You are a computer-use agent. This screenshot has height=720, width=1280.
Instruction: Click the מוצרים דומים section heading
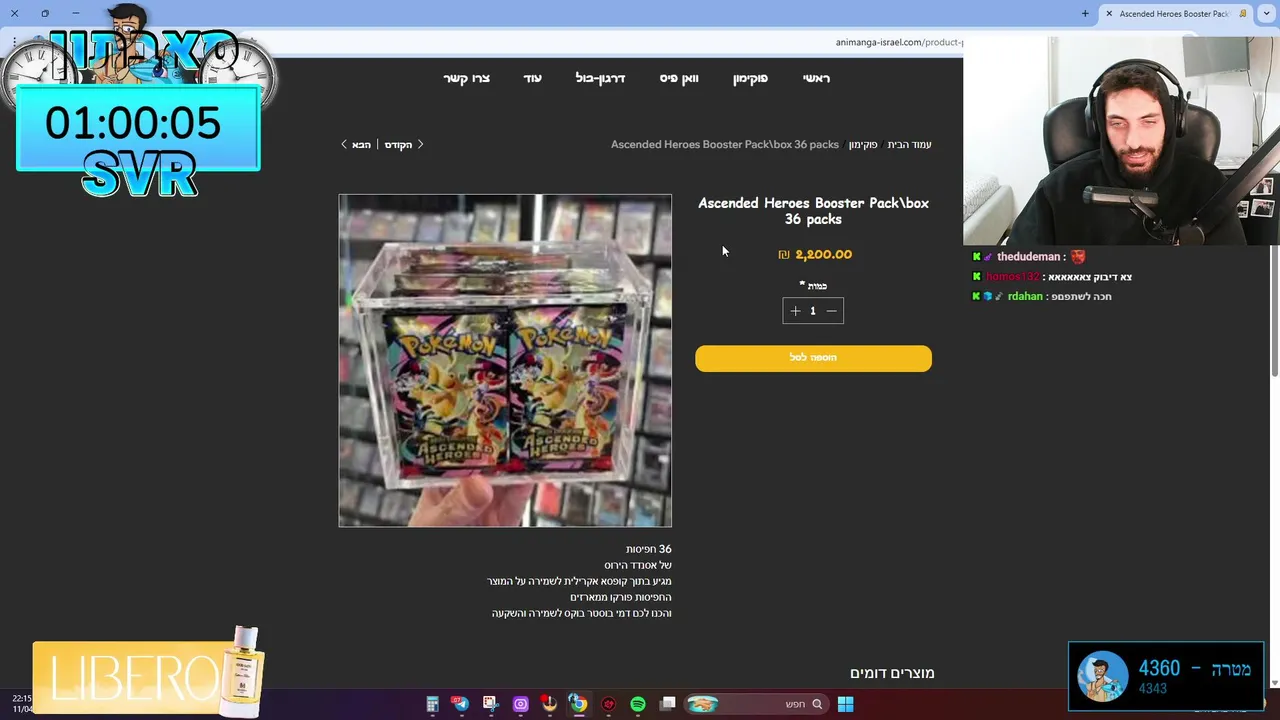point(892,673)
